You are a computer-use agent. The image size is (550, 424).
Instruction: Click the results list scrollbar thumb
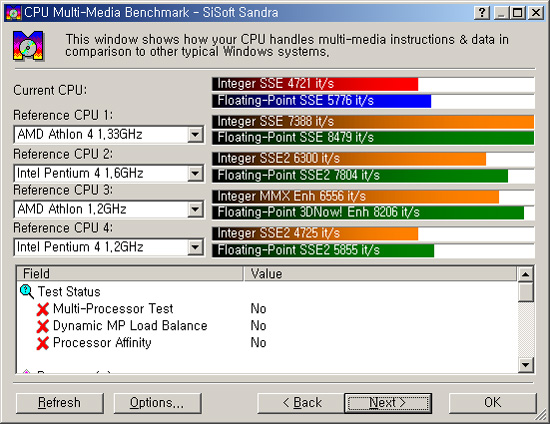tap(525, 292)
